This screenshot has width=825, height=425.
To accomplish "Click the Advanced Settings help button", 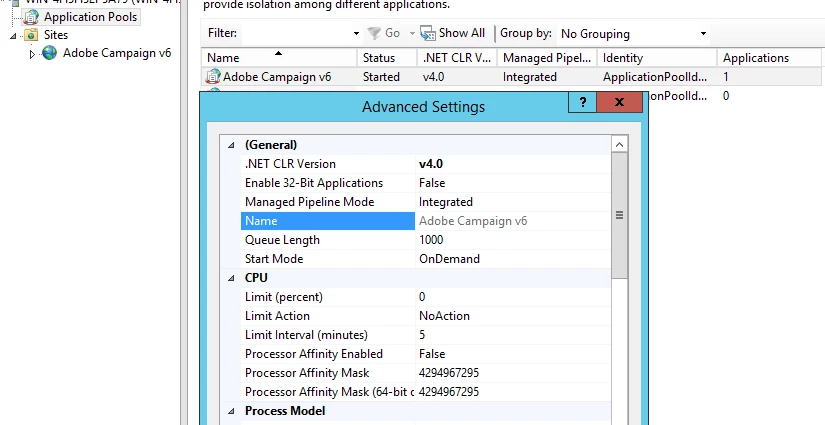I will (582, 102).
